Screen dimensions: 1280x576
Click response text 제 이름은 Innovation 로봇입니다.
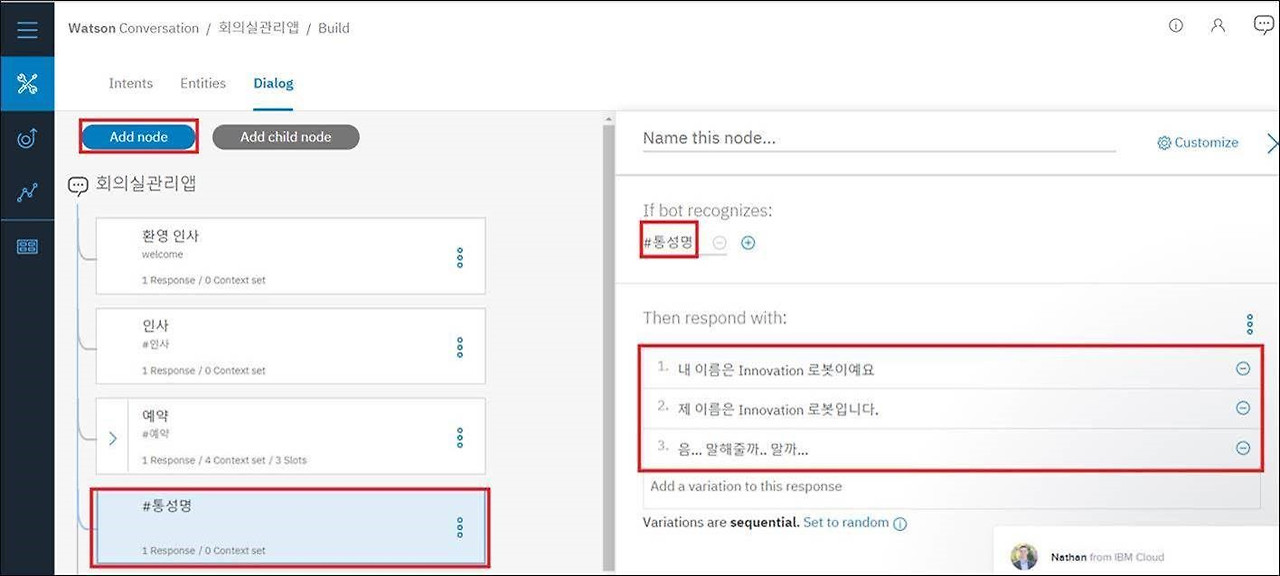778,409
